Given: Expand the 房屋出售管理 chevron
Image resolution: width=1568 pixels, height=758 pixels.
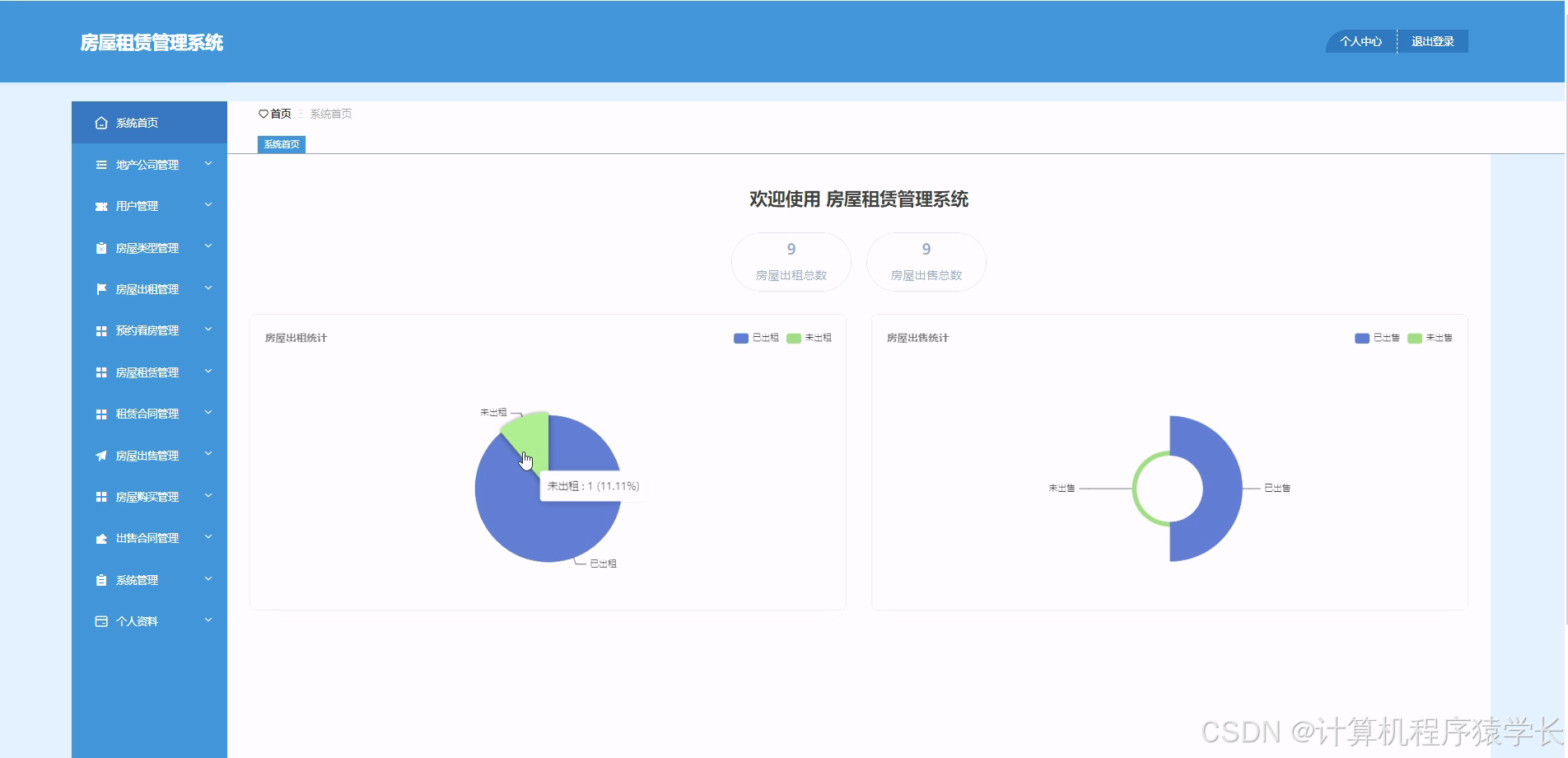Looking at the screenshot, I should [x=208, y=454].
